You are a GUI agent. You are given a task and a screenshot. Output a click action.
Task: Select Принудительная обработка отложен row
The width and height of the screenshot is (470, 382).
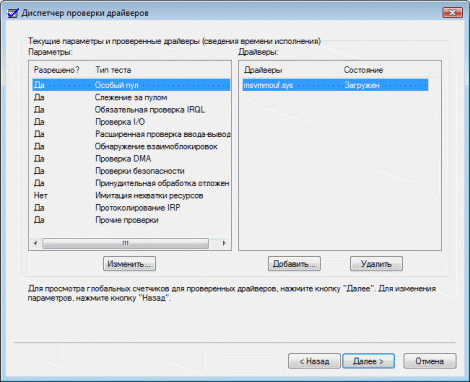[x=131, y=183]
